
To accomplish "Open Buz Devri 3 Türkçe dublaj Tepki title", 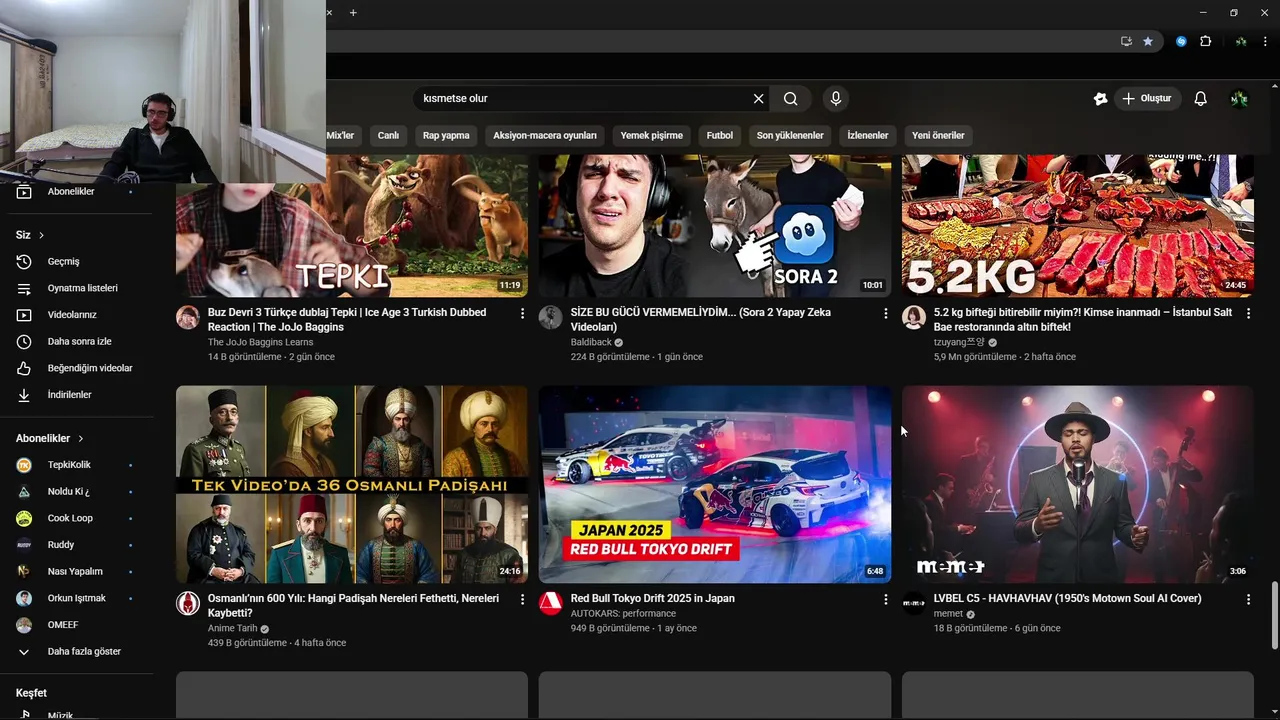I will pyautogui.click(x=347, y=319).
